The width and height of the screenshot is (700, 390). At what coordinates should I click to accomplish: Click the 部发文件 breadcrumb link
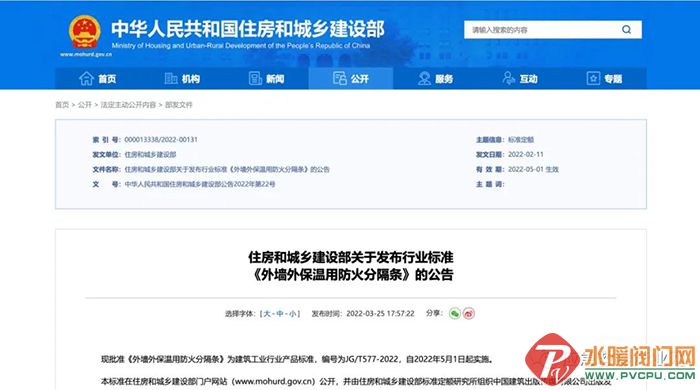[x=179, y=104]
